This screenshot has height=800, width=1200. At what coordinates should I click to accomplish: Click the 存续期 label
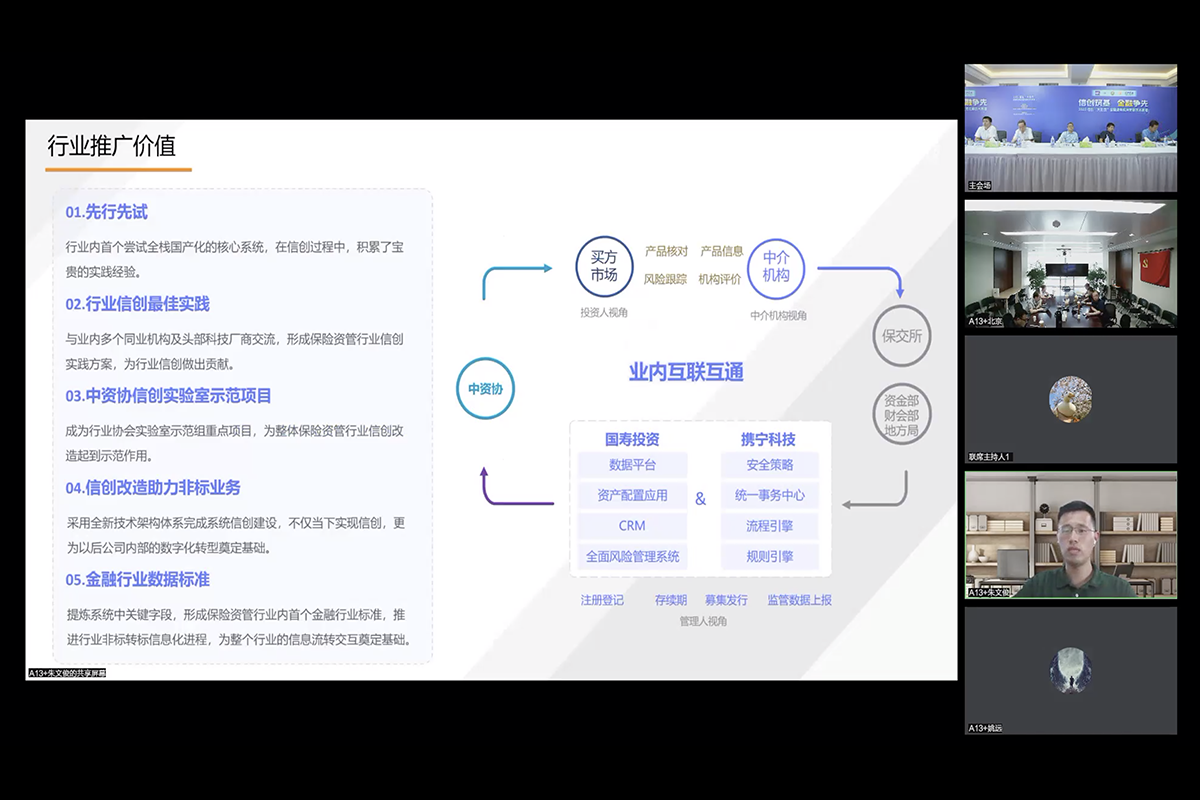click(x=671, y=600)
